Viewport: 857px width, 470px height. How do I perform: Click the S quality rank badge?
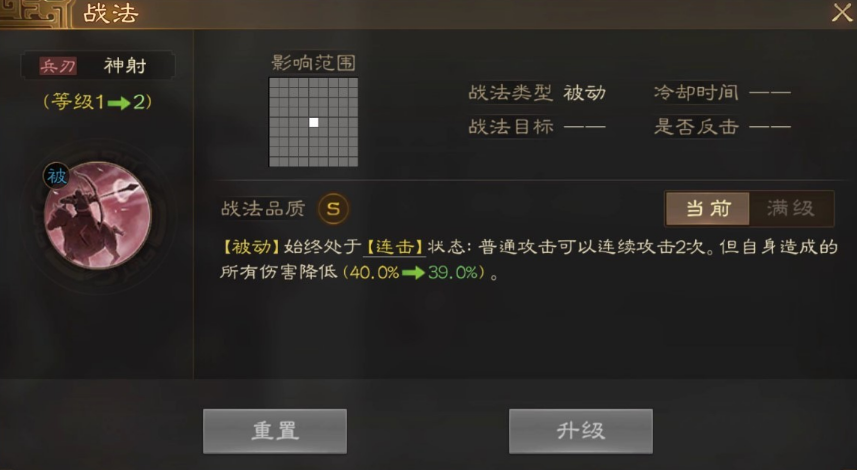pyautogui.click(x=333, y=208)
